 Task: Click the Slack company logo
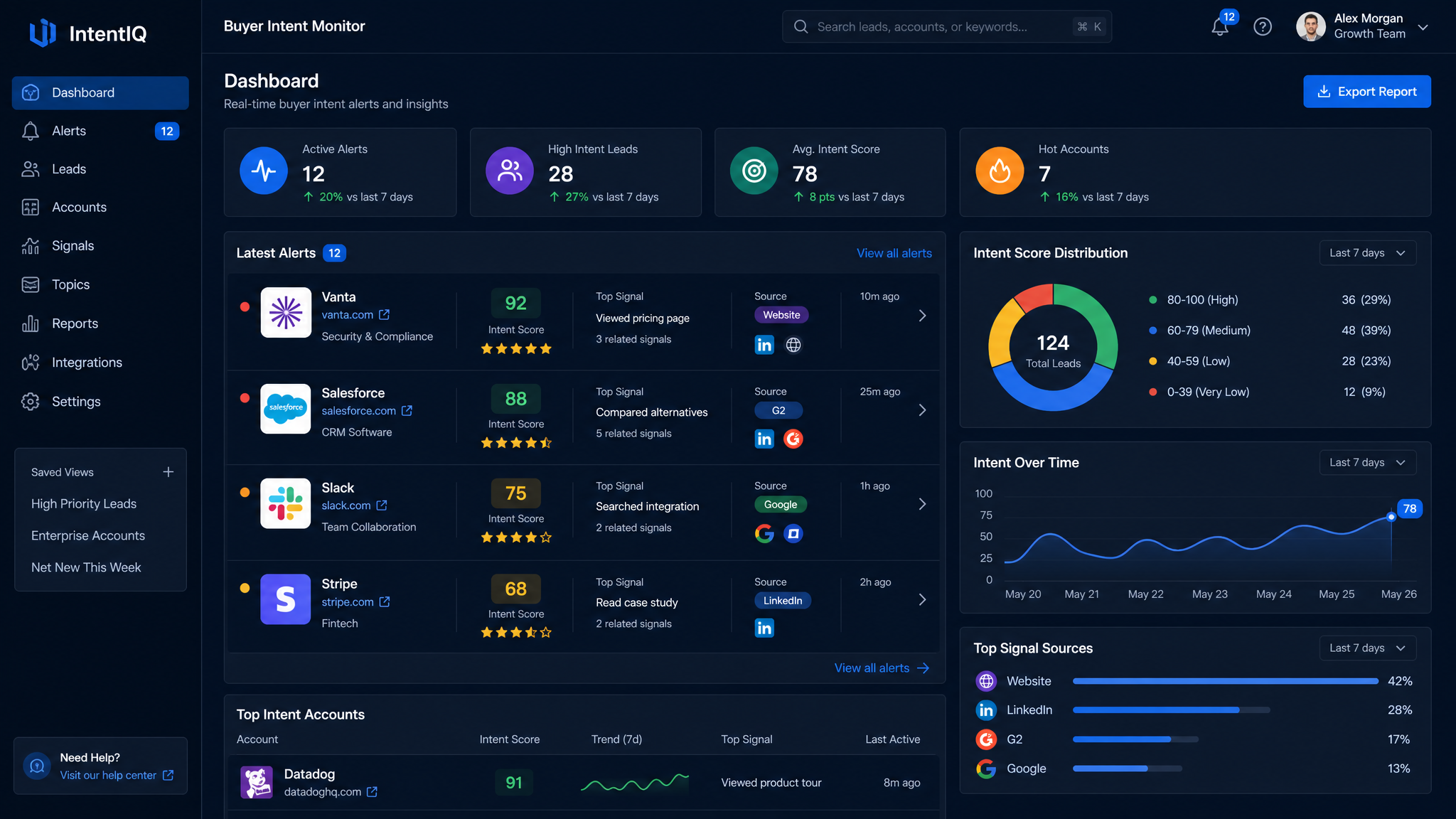point(286,503)
